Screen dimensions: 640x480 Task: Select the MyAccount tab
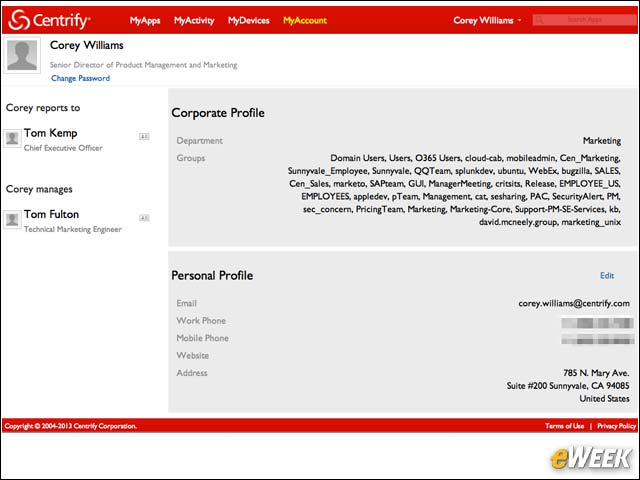(305, 20)
